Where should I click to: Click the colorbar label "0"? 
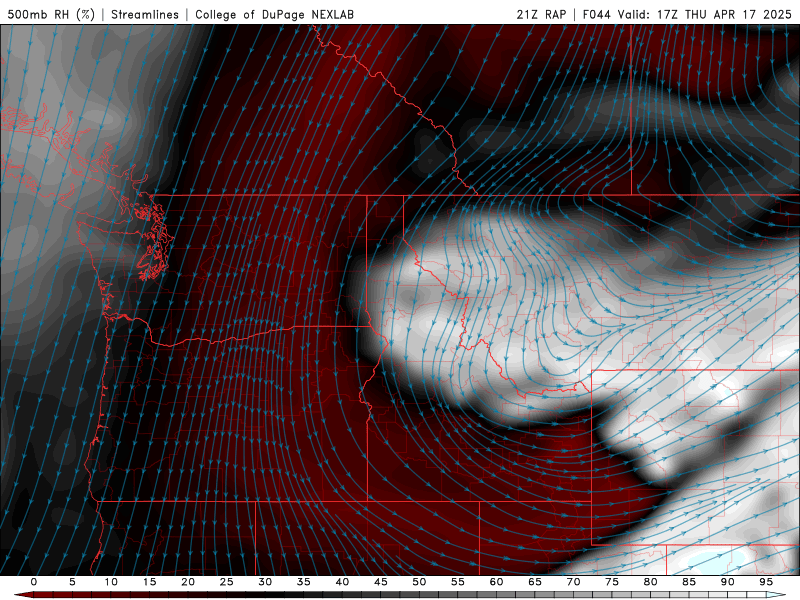pyautogui.click(x=34, y=582)
